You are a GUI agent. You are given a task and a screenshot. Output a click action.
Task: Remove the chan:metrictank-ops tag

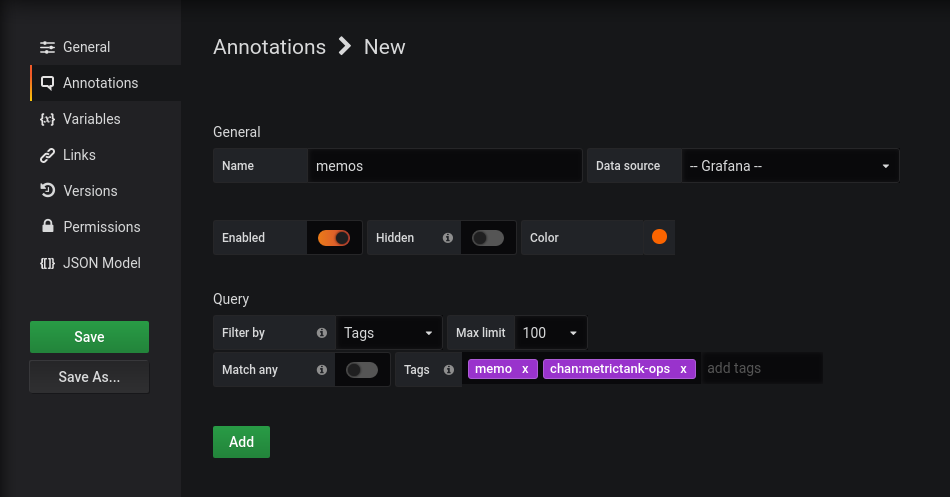point(683,369)
